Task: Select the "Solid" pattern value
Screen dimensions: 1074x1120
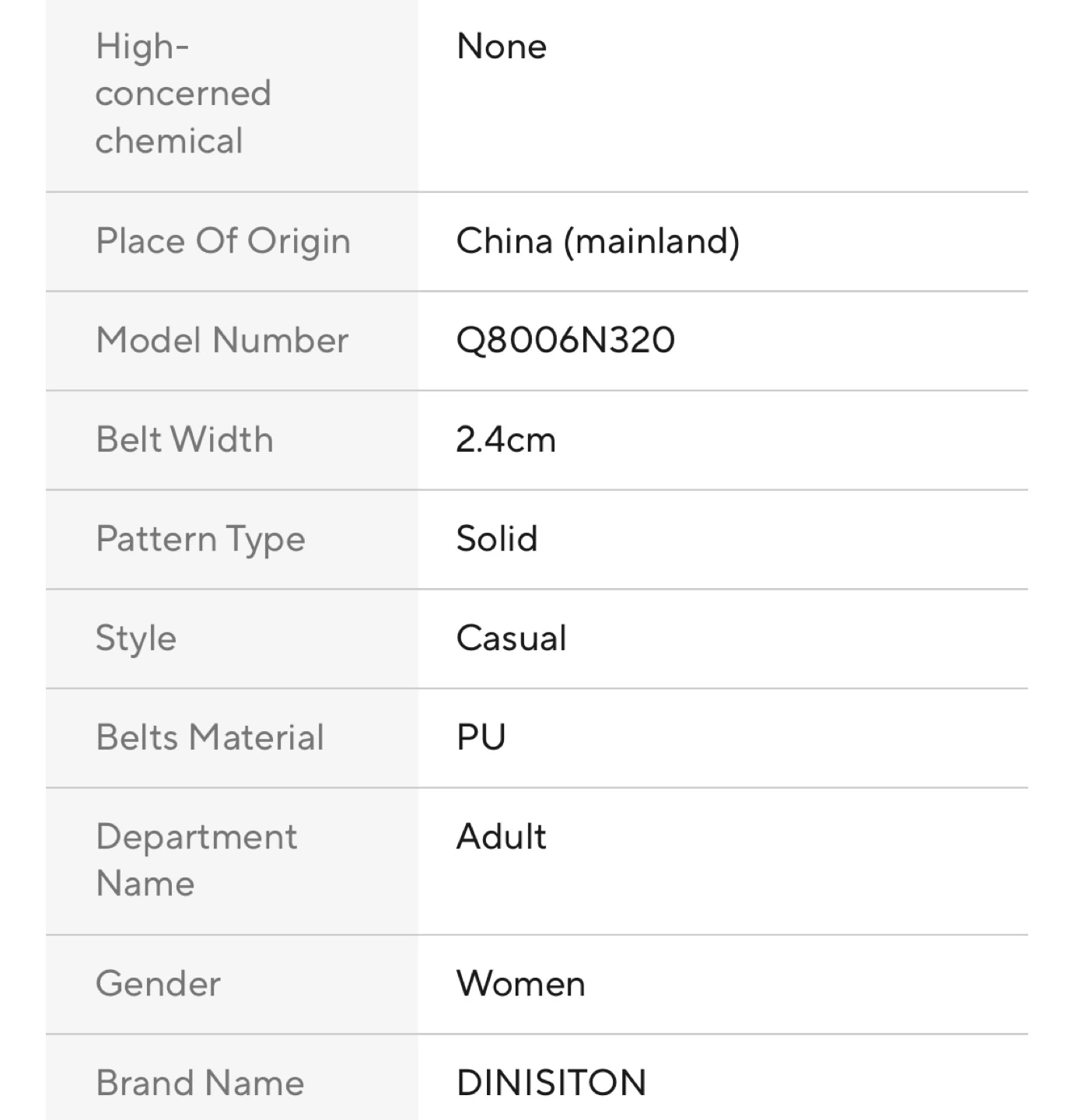Action: click(497, 539)
